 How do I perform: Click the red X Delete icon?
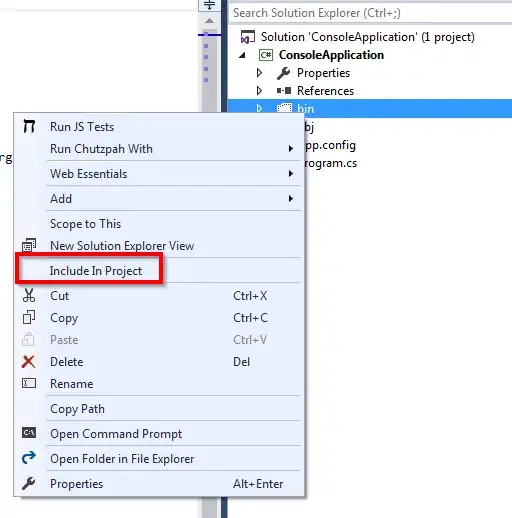click(x=28, y=361)
